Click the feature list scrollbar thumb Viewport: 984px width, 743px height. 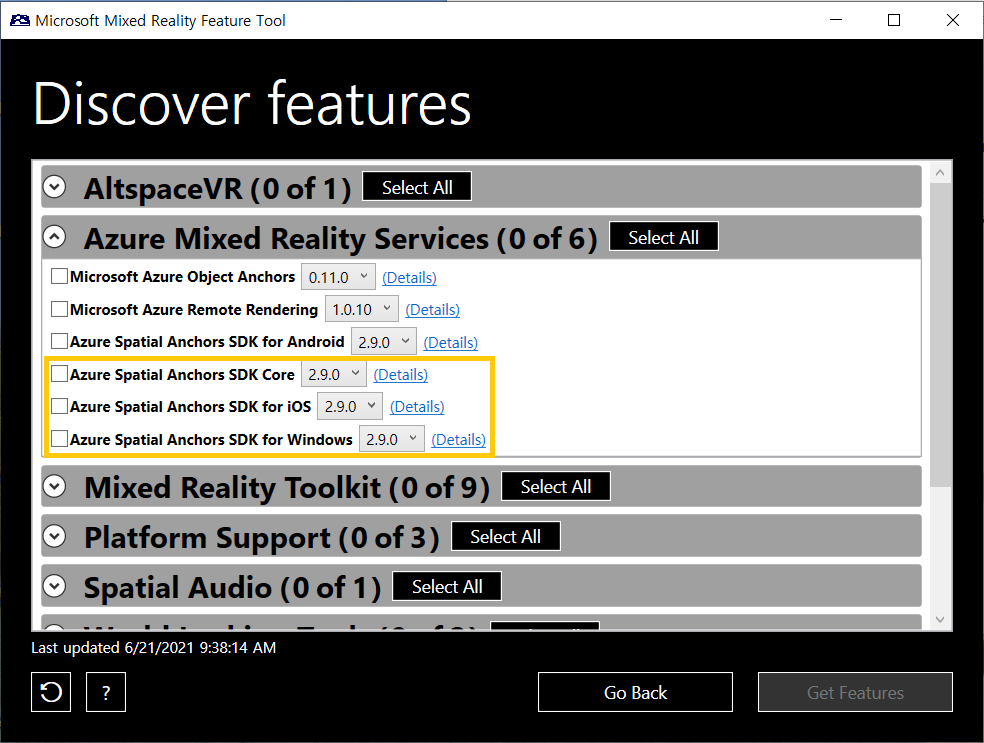tap(940, 335)
